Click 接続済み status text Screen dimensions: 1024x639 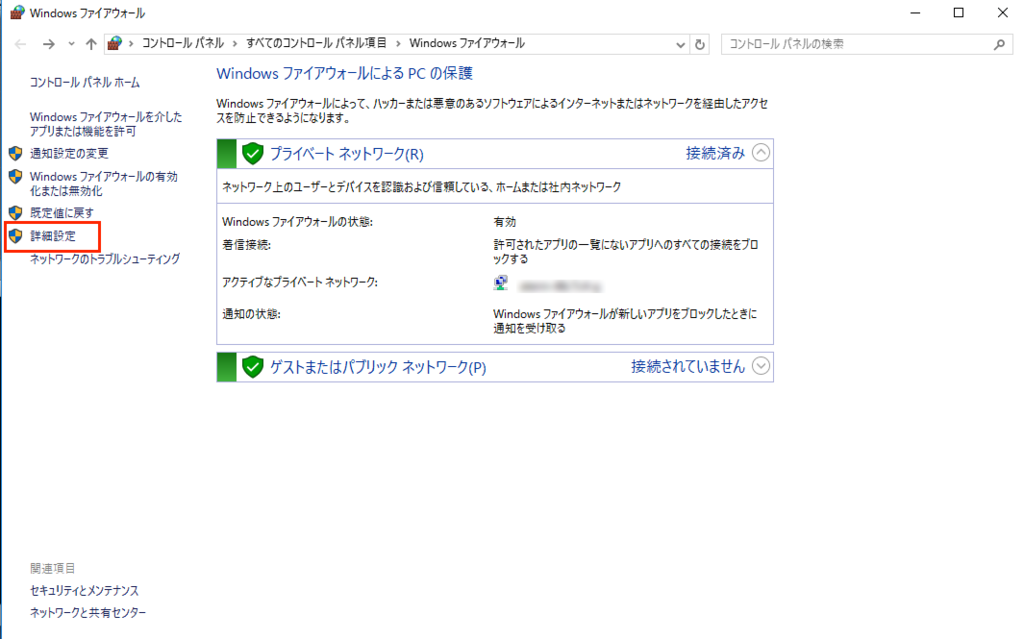pos(715,154)
